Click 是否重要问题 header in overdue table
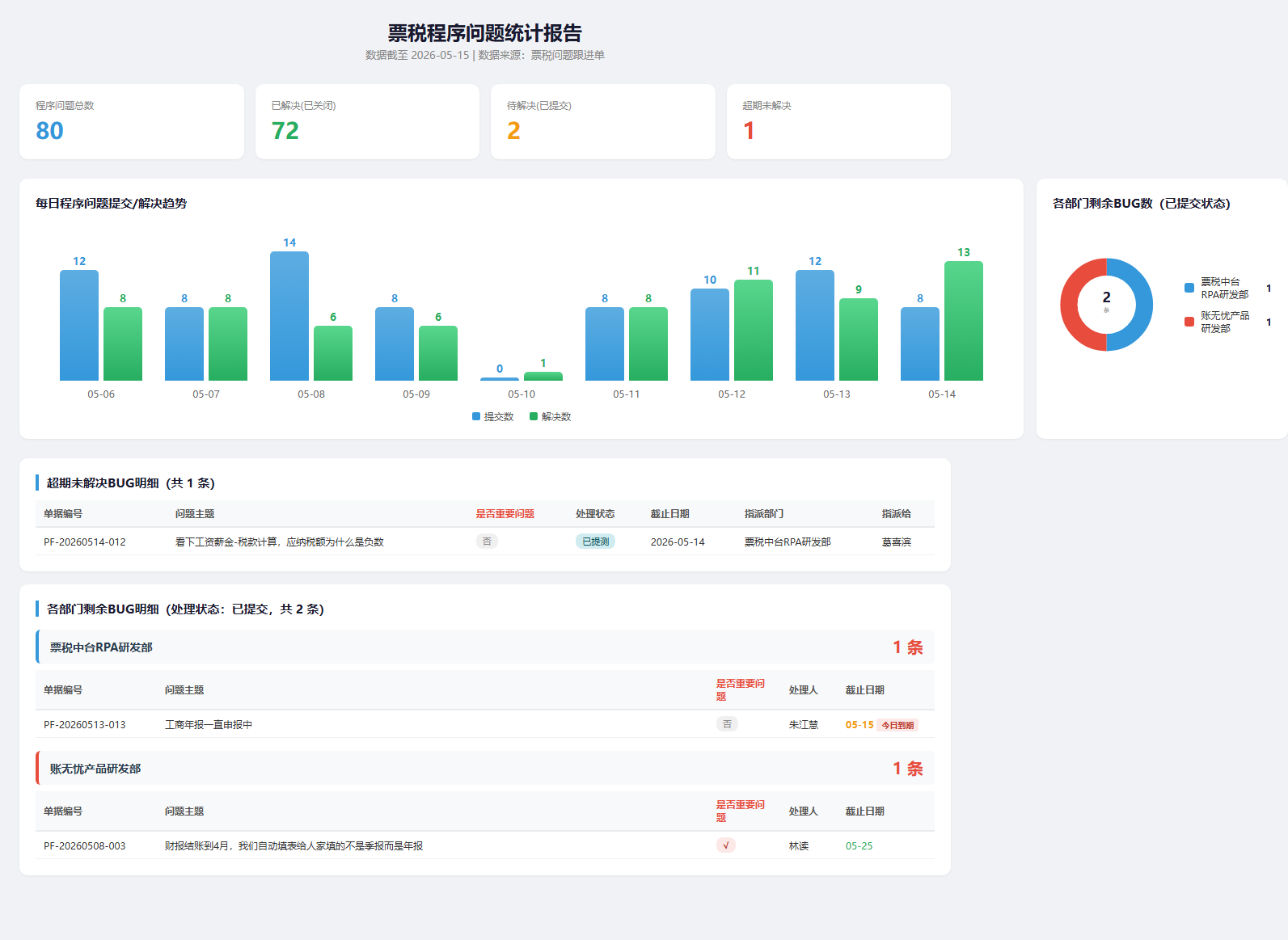This screenshot has width=1288, height=940. pos(505,514)
